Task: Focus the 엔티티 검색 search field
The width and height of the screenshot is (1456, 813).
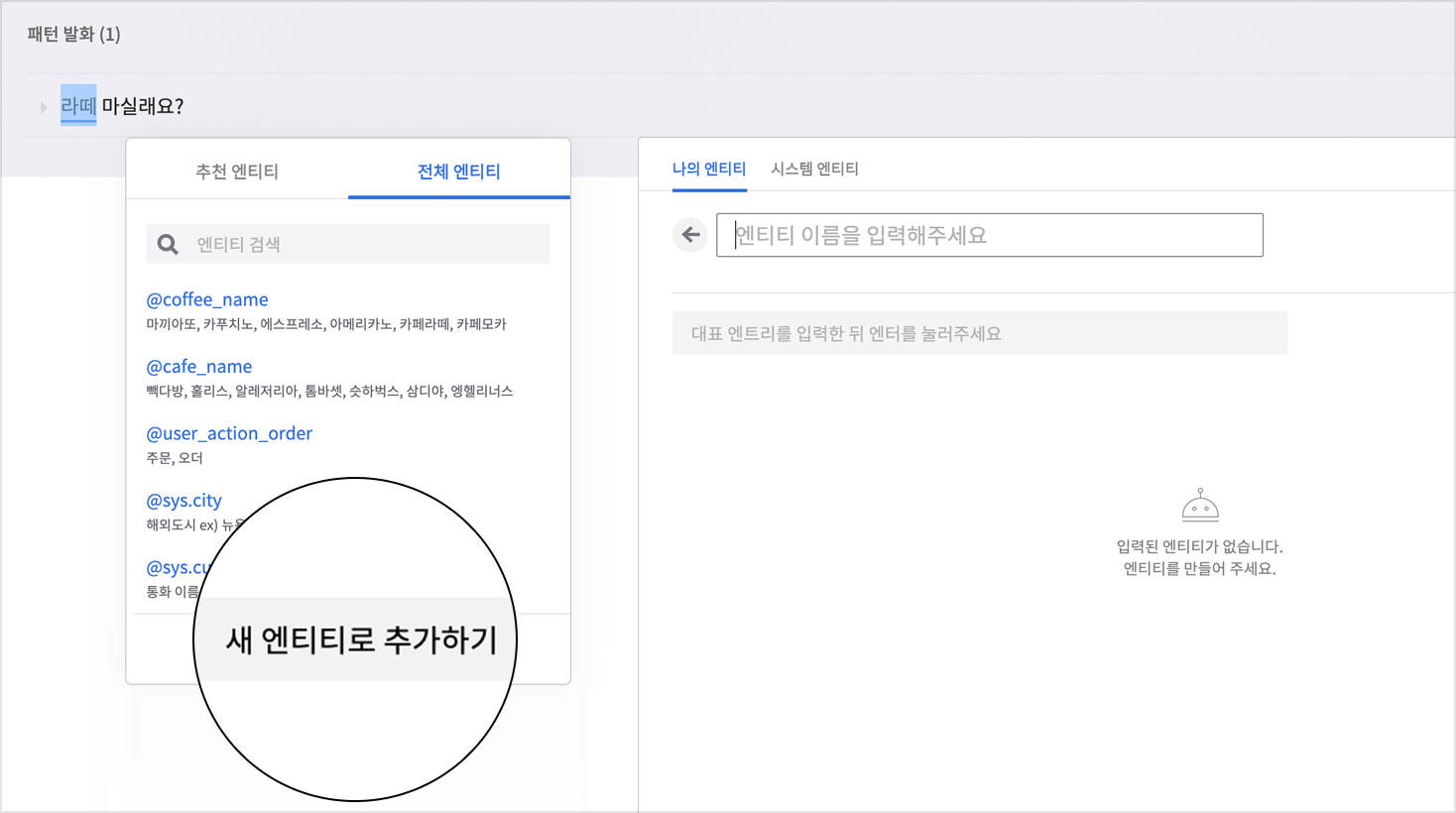Action: click(x=367, y=244)
